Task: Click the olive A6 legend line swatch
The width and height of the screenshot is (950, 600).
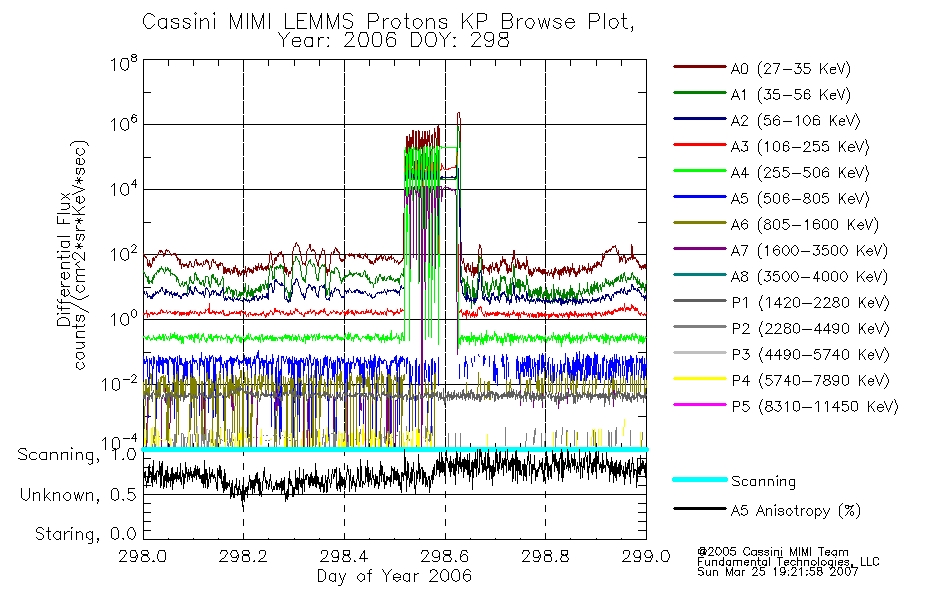Action: (x=700, y=223)
